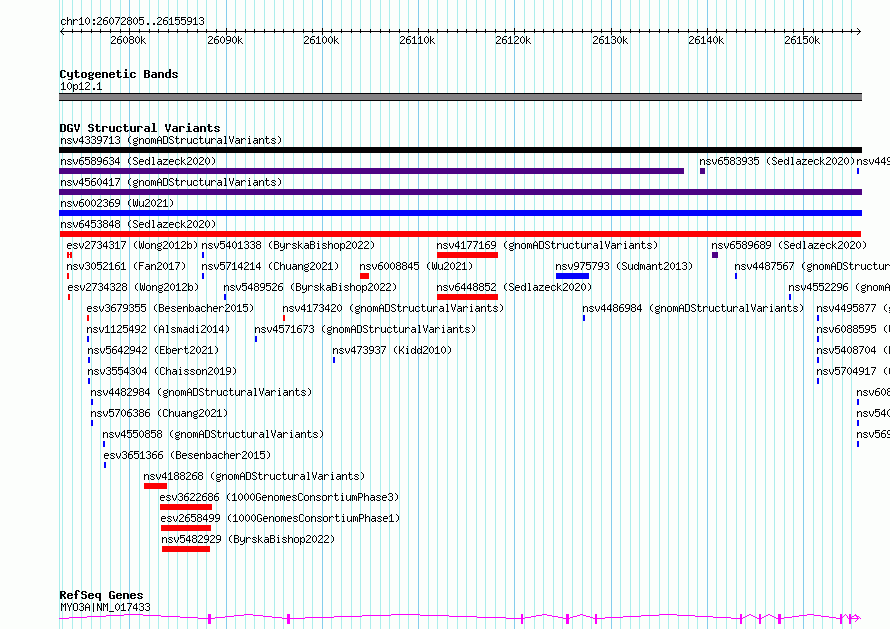Screen dimensions: 890x629
Task: Click the red nsv6453848 variant bar
Action: [460, 234]
